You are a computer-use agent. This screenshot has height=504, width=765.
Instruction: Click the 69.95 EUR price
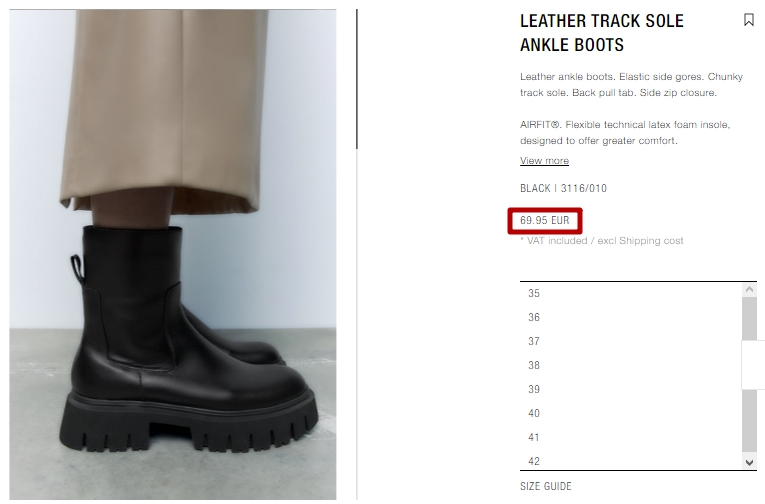pyautogui.click(x=544, y=221)
